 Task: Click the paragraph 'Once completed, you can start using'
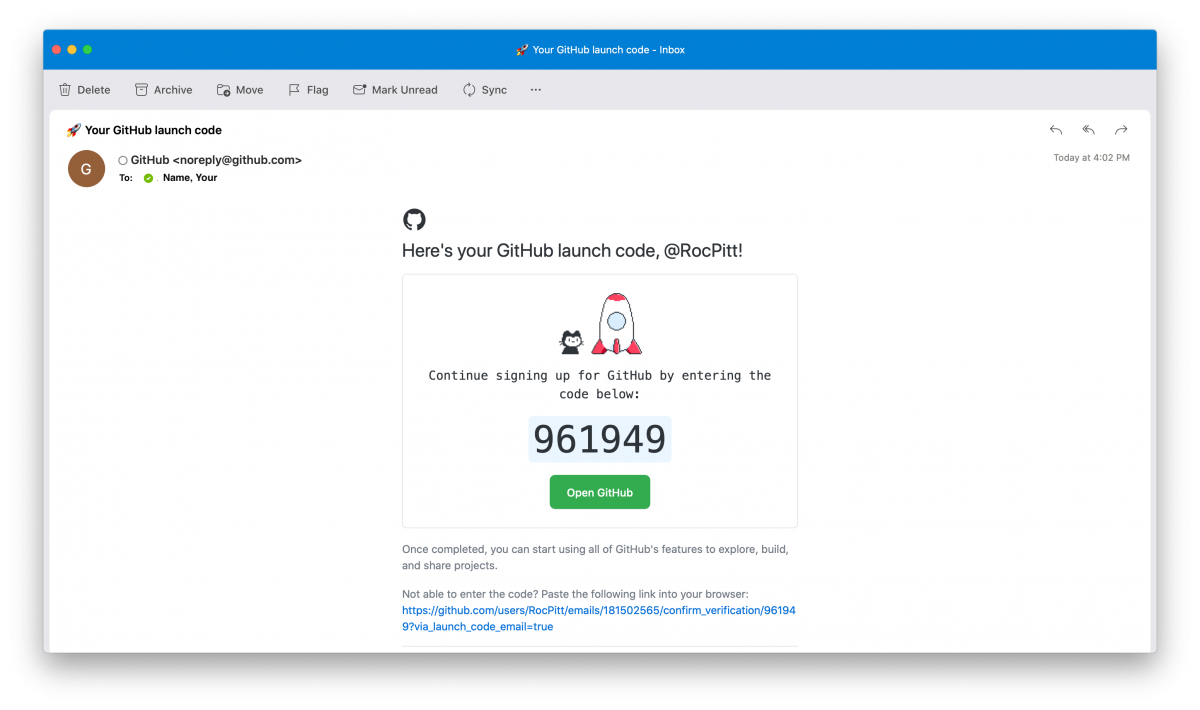tap(595, 558)
